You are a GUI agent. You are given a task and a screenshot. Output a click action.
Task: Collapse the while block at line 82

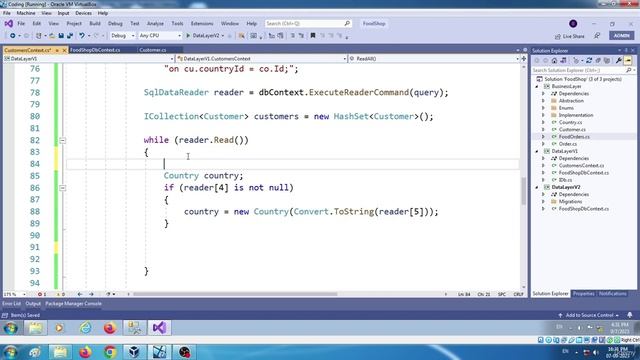62,140
